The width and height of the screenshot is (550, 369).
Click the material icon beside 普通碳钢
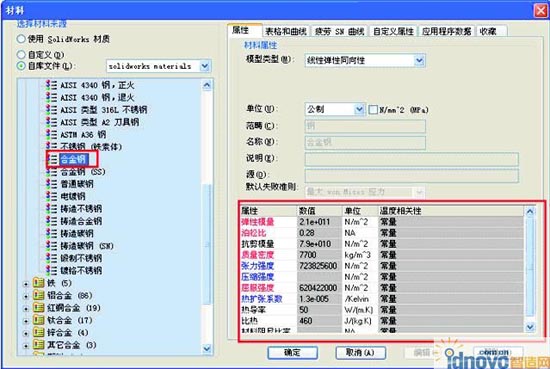coord(51,184)
